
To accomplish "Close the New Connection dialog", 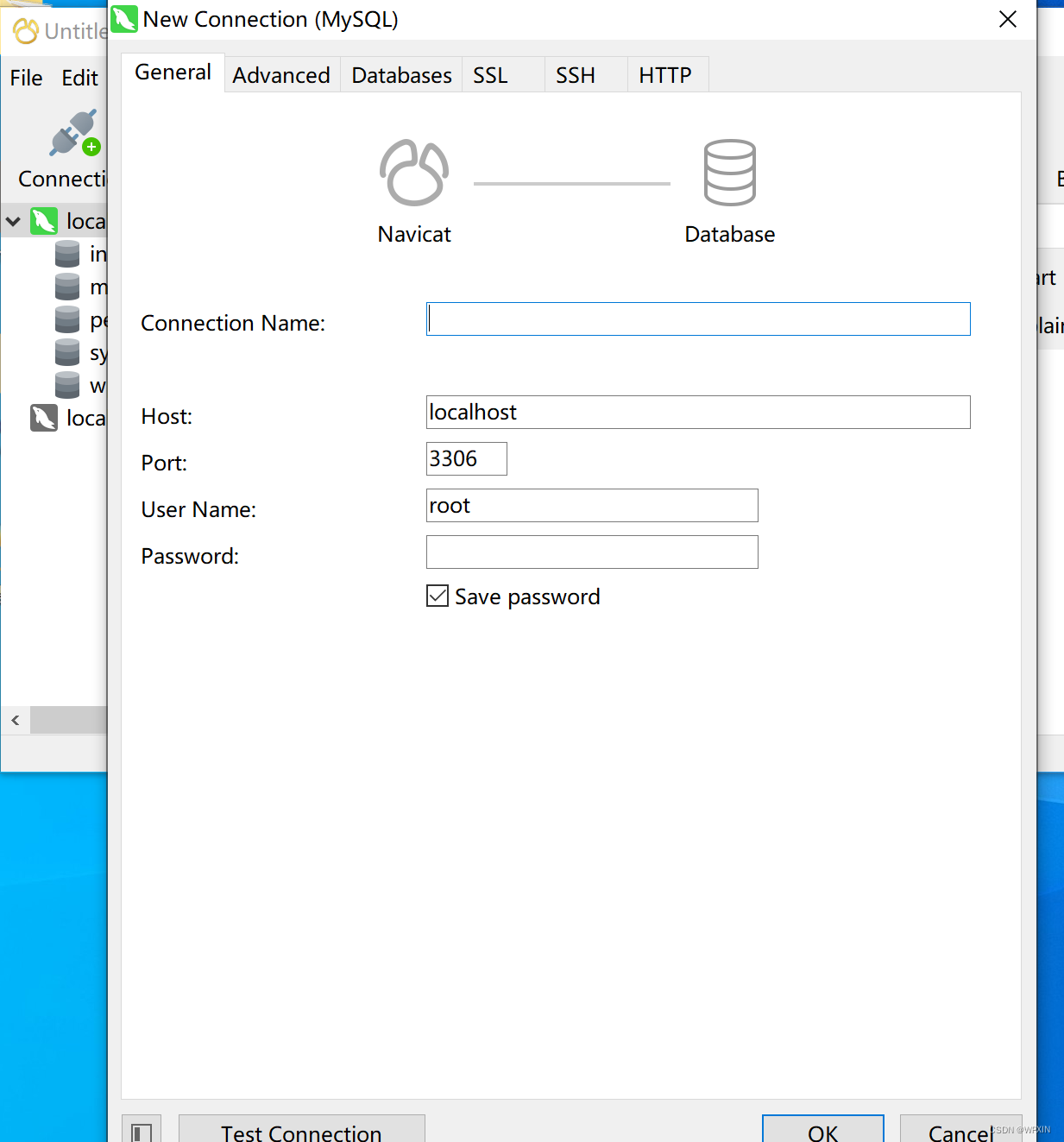I will (x=1007, y=19).
